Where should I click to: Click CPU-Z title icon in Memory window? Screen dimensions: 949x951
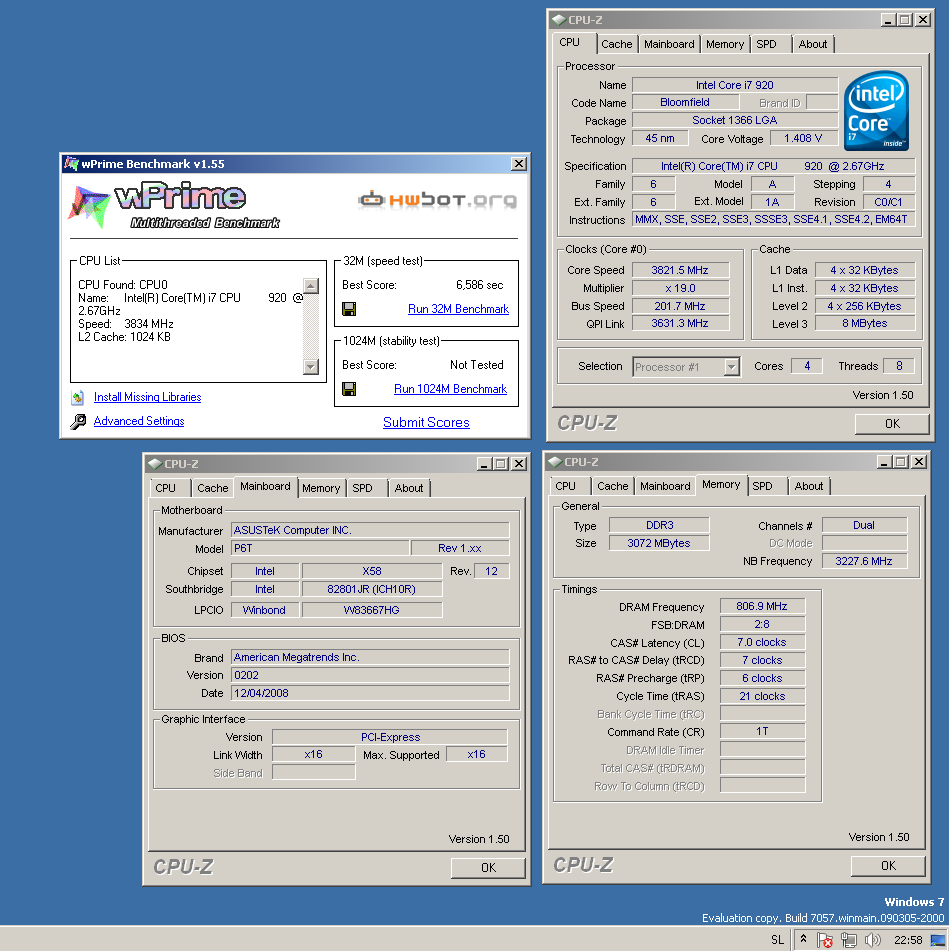[x=555, y=462]
